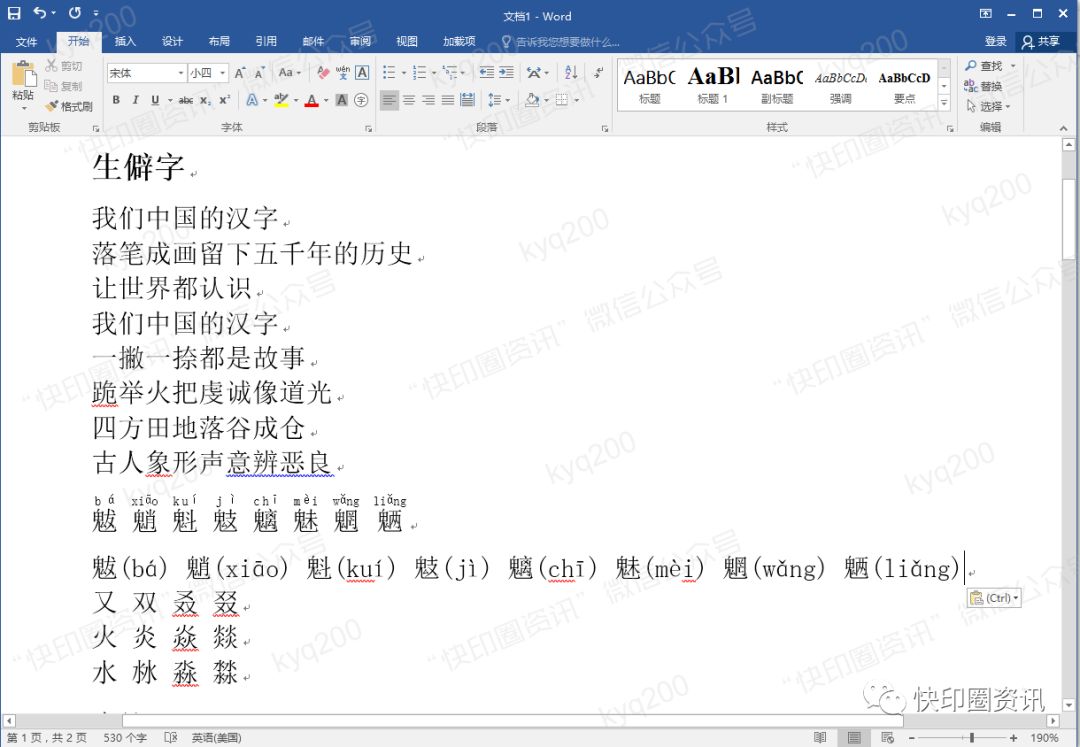Increase paragraph indent
This screenshot has height=747, width=1080.
(x=506, y=72)
